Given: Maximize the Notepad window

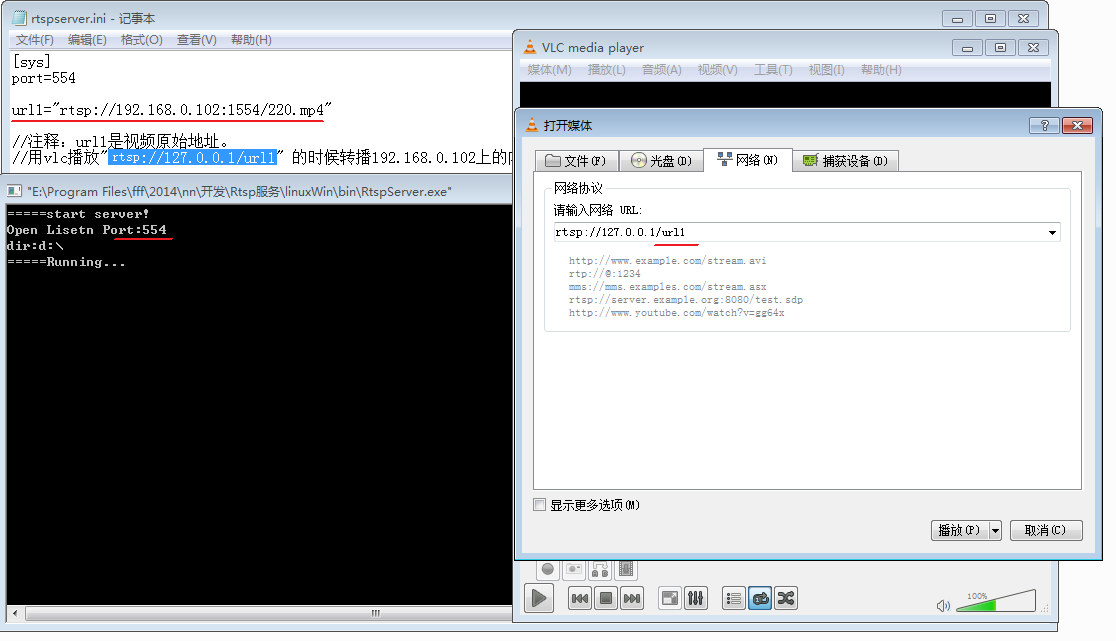Looking at the screenshot, I should pos(990,18).
